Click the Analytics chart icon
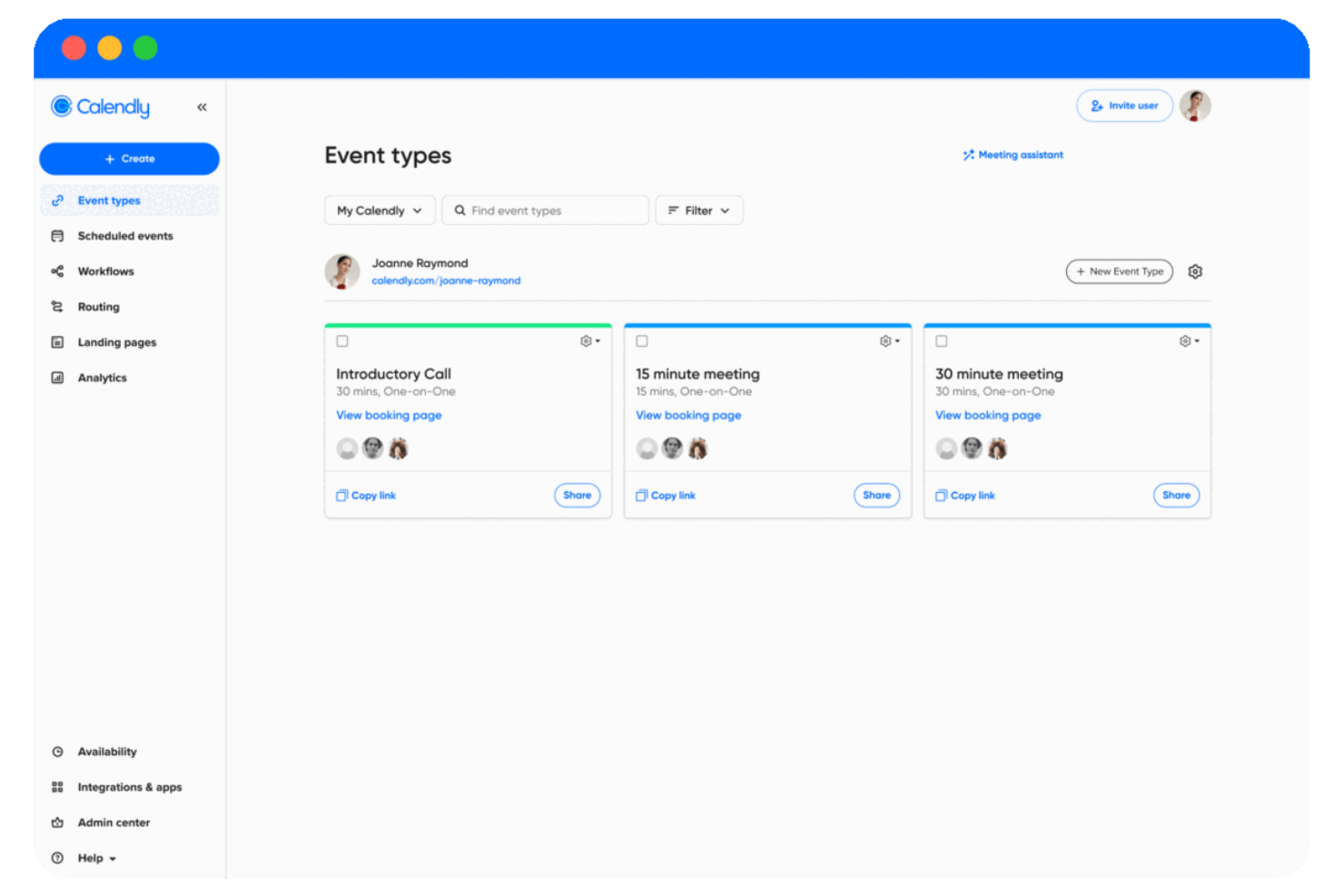 (x=57, y=378)
